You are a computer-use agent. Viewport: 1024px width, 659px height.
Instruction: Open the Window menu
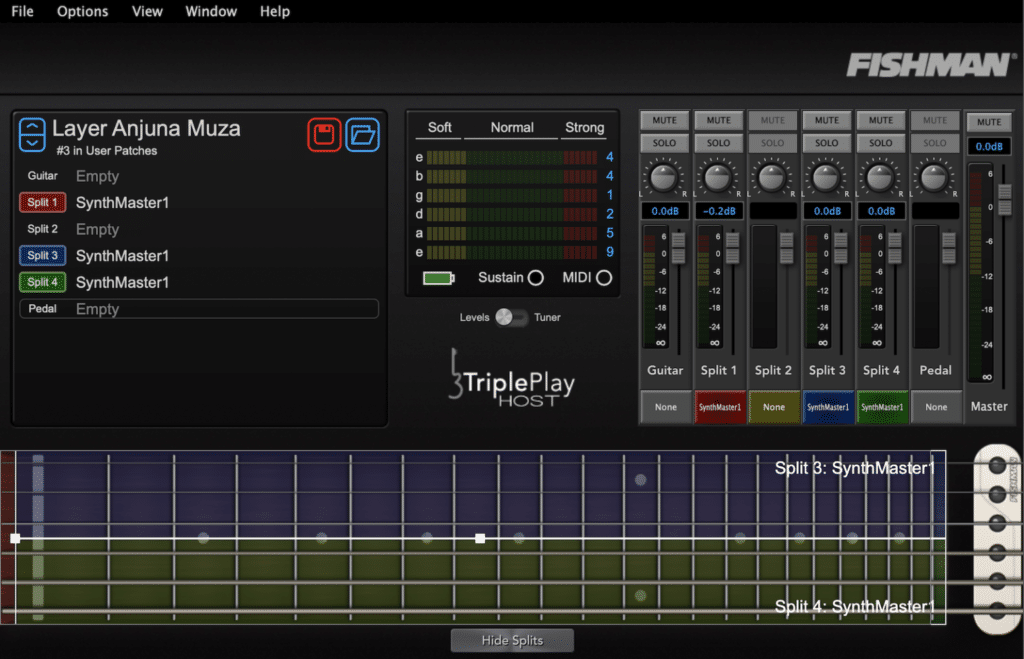211,11
